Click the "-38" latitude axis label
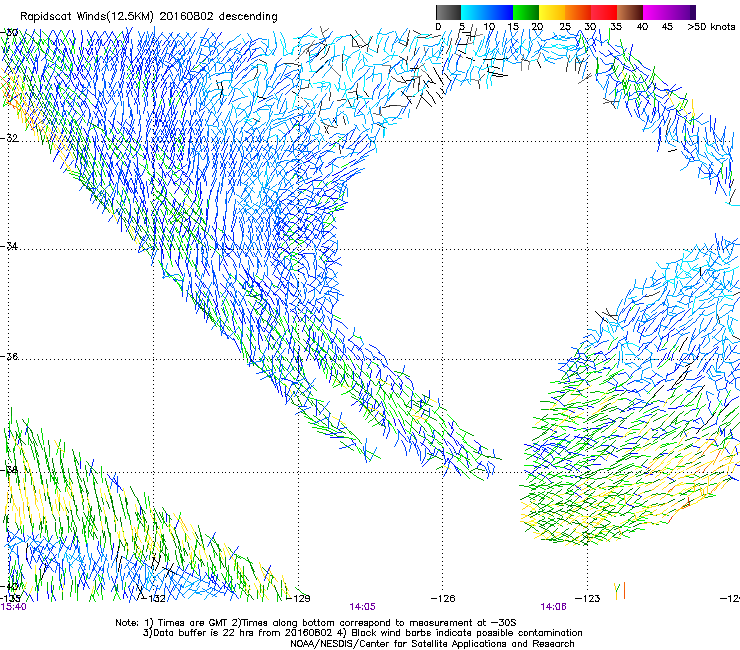The image size is (740, 650). coord(9,470)
